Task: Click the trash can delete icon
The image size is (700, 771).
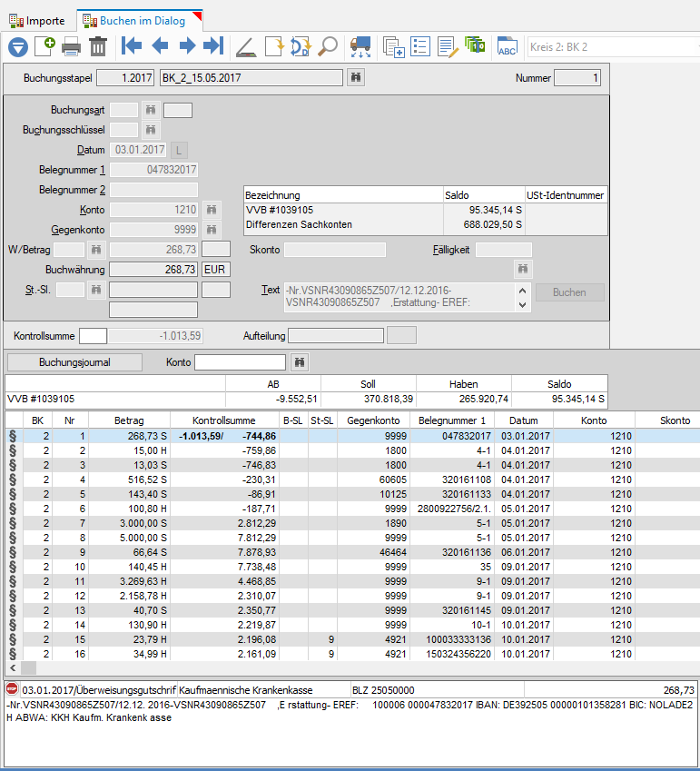Action: pyautogui.click(x=98, y=47)
